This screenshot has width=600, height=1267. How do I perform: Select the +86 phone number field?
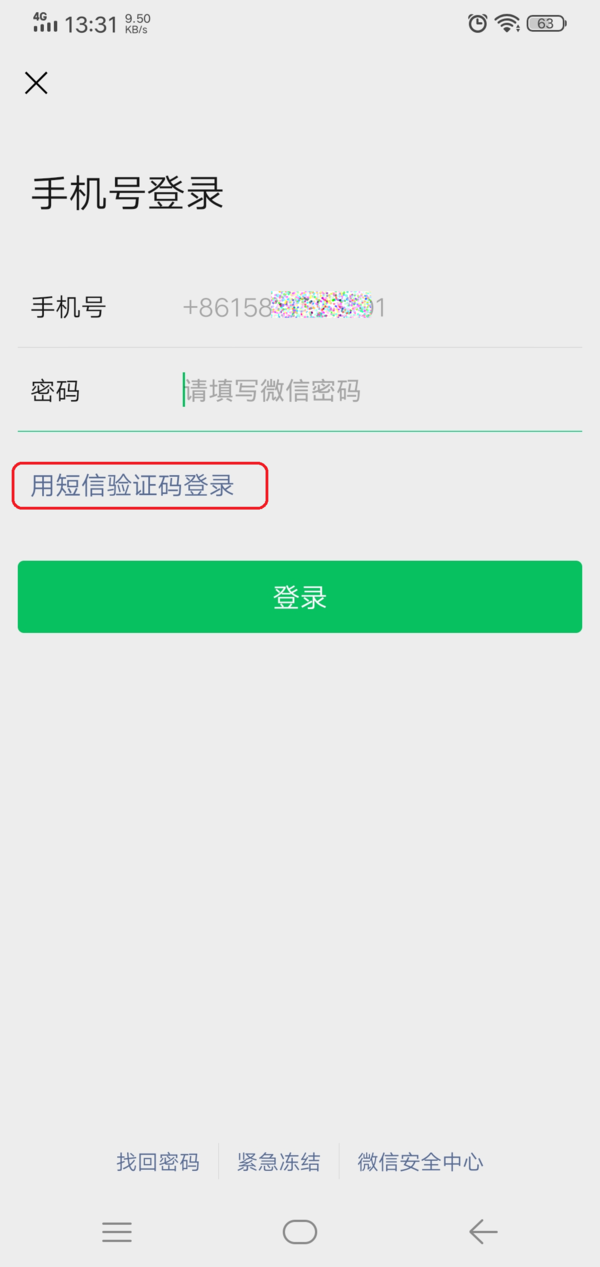(x=380, y=307)
